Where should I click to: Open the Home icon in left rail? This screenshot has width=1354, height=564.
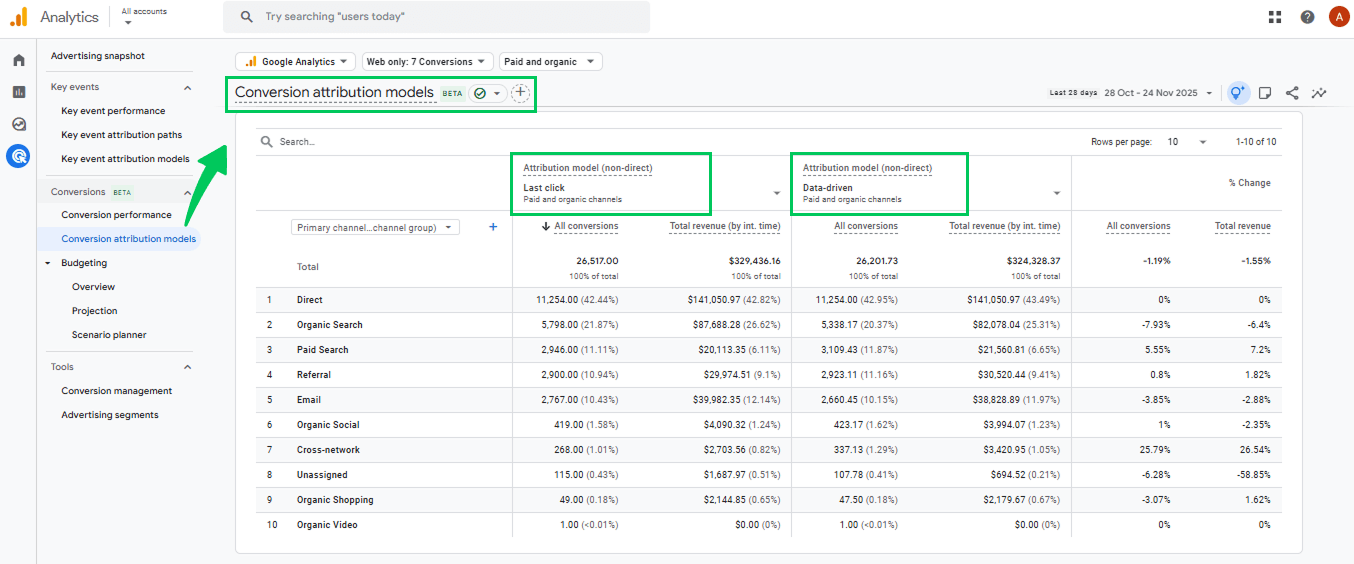click(x=18, y=60)
